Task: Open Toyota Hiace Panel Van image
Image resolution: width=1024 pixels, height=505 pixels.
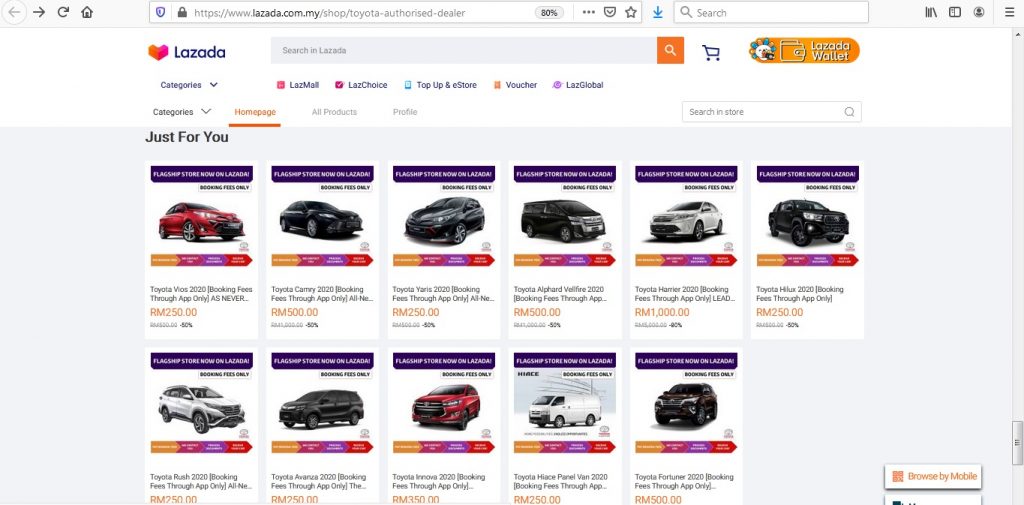Action: point(565,404)
